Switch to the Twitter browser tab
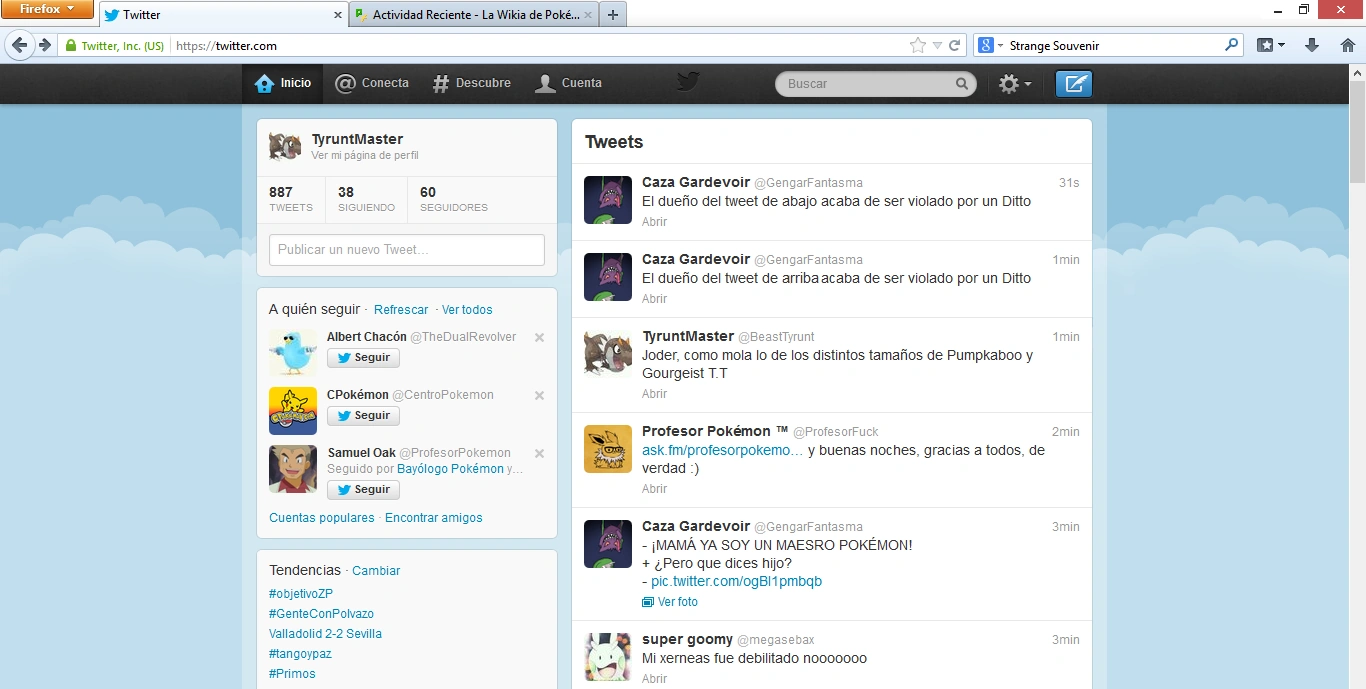The height and width of the screenshot is (689, 1366). (x=224, y=15)
